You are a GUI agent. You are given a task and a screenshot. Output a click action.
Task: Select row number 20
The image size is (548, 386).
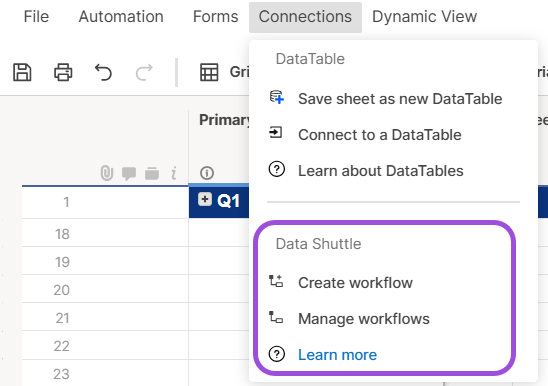point(62,290)
